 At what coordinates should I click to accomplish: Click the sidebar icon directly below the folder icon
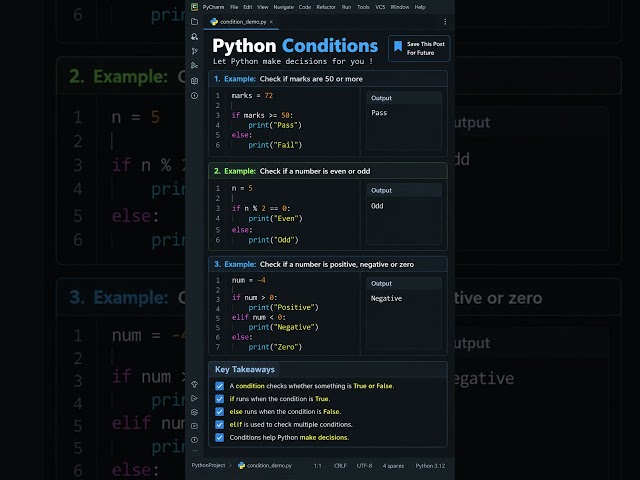(x=195, y=36)
